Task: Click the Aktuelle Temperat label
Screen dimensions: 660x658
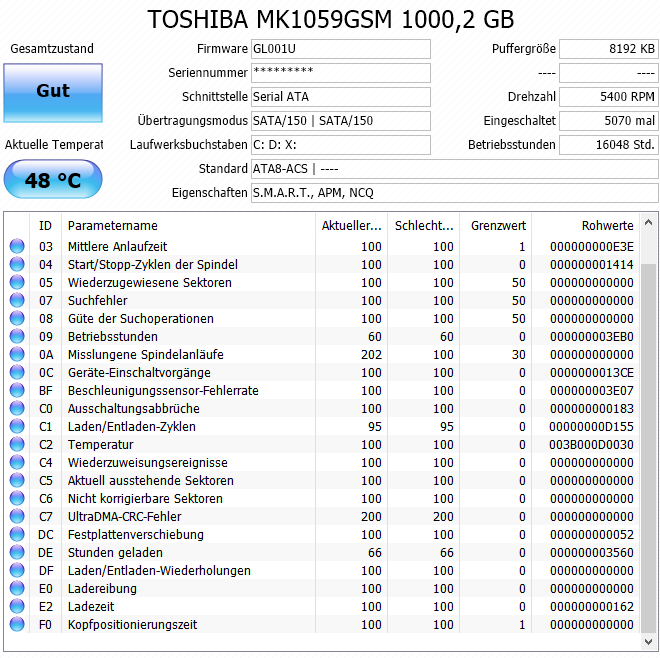Action: coord(54,145)
